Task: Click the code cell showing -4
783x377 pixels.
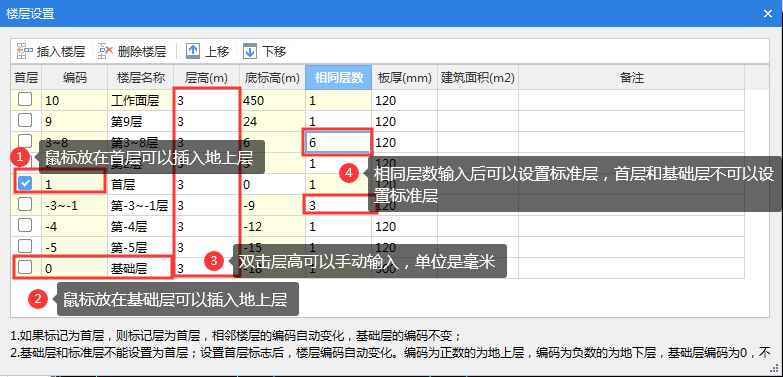Action: 74,226
